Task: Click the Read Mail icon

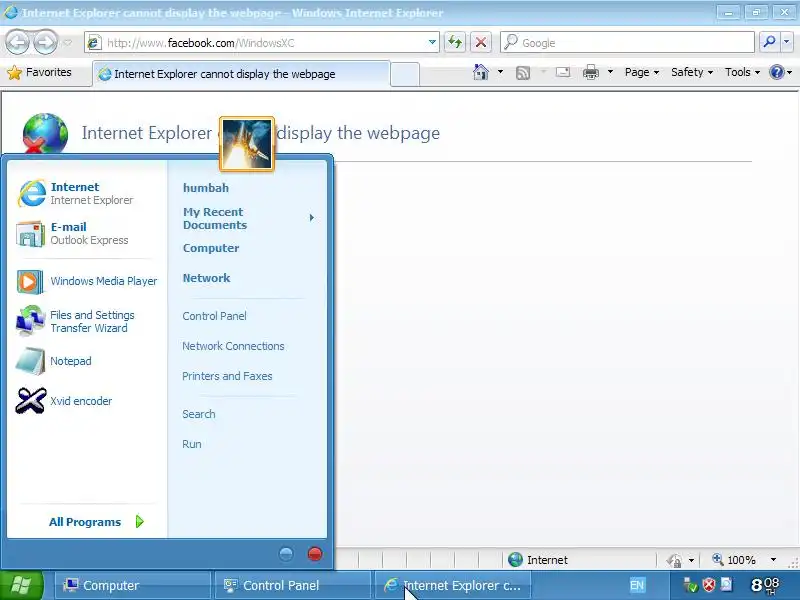Action: (563, 72)
